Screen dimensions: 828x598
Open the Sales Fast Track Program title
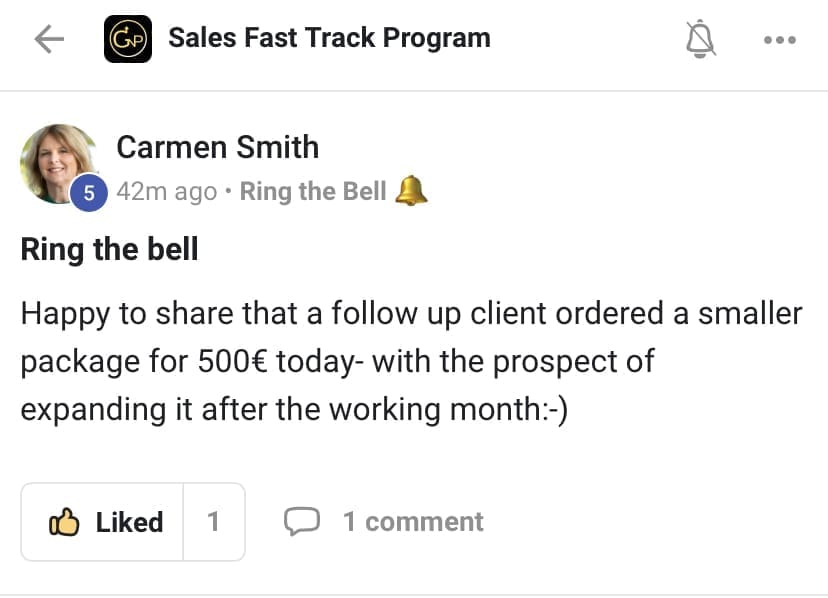pos(329,39)
